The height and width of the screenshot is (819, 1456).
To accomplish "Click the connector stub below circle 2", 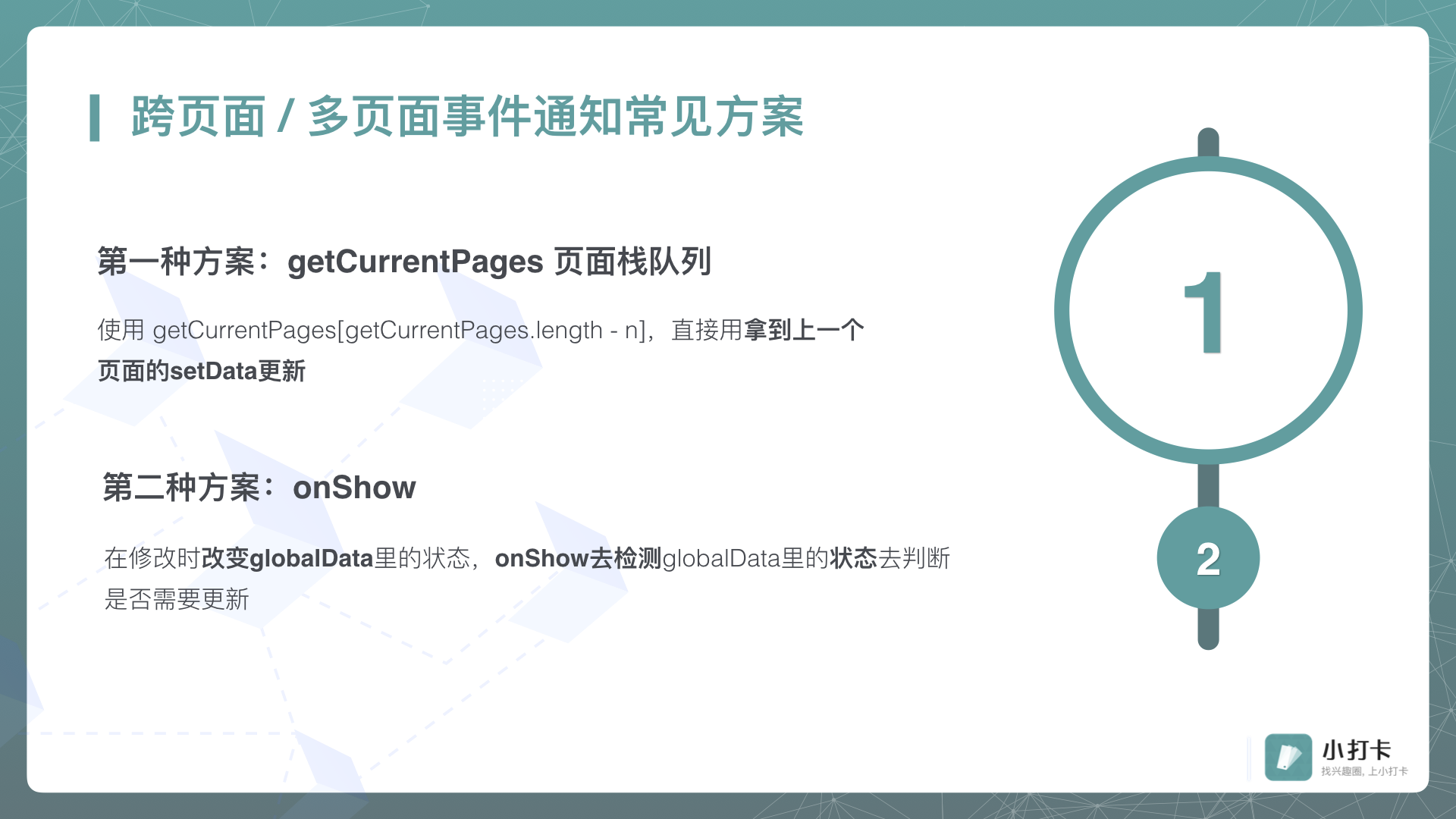I will pos(1208,629).
